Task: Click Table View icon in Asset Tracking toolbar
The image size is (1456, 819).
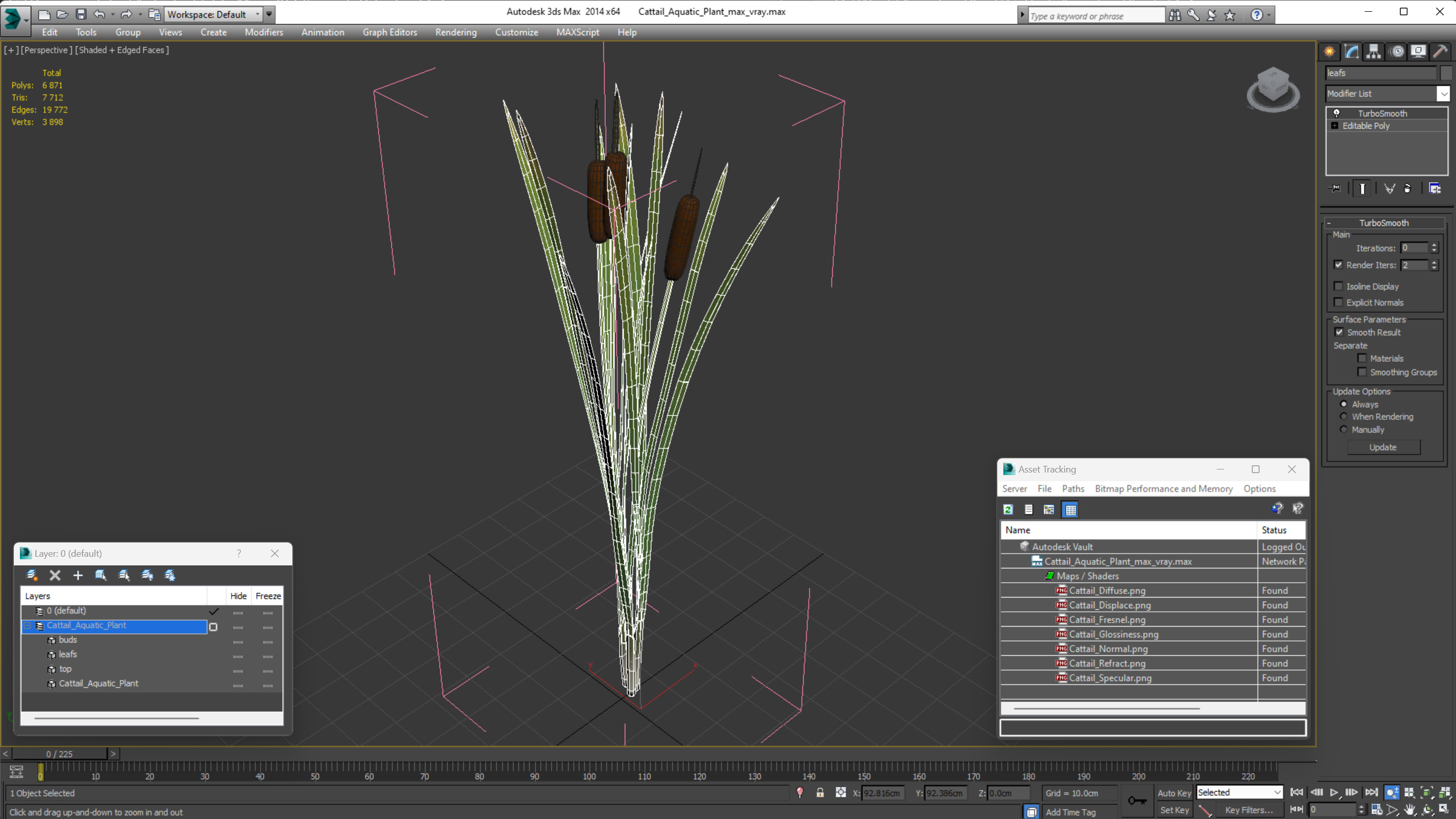Action: [1071, 509]
